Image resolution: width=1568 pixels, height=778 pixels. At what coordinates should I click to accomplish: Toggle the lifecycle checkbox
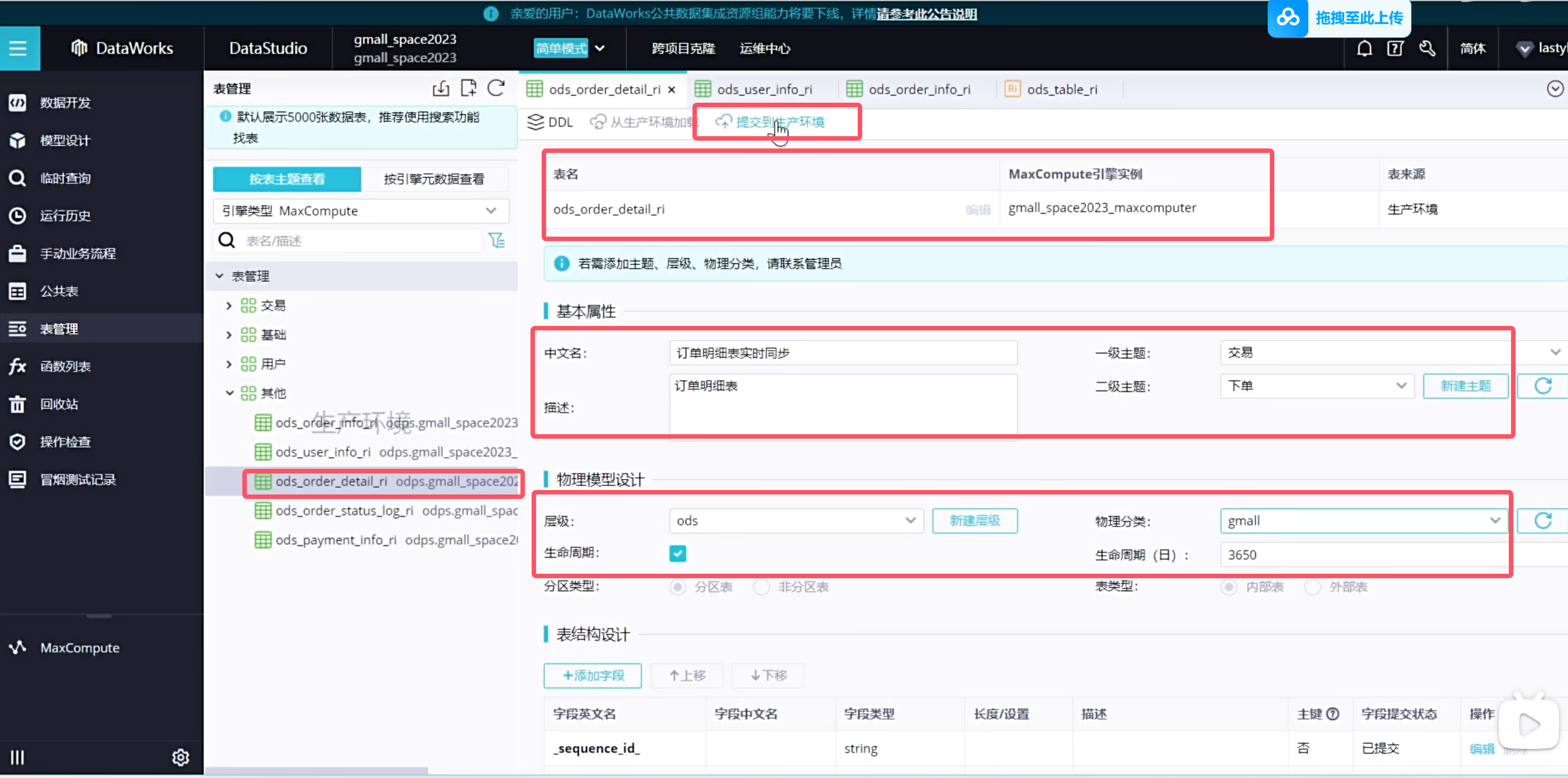click(x=677, y=553)
